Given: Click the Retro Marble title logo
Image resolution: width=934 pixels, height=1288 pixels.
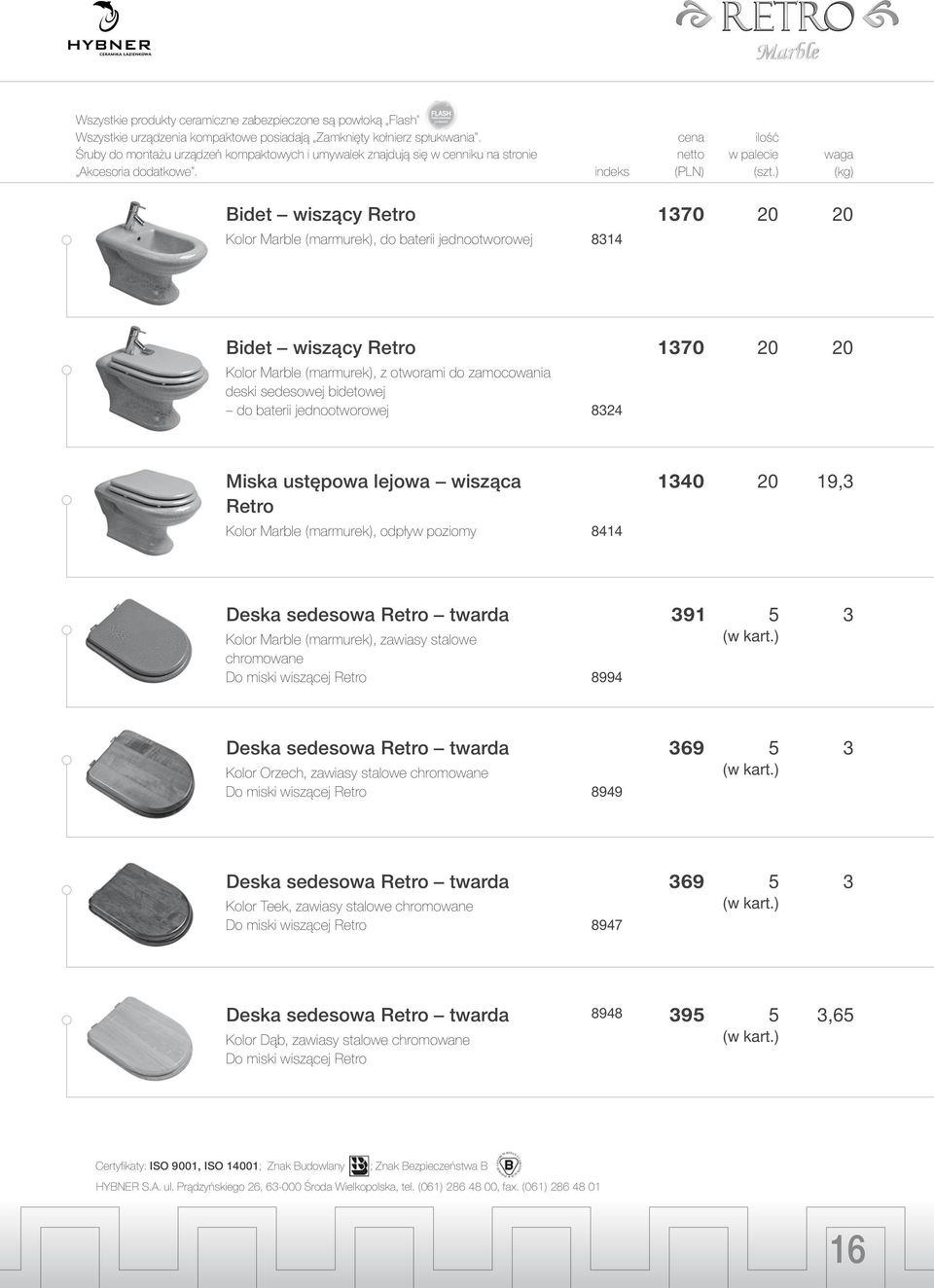Looking at the screenshot, I should point(786,30).
